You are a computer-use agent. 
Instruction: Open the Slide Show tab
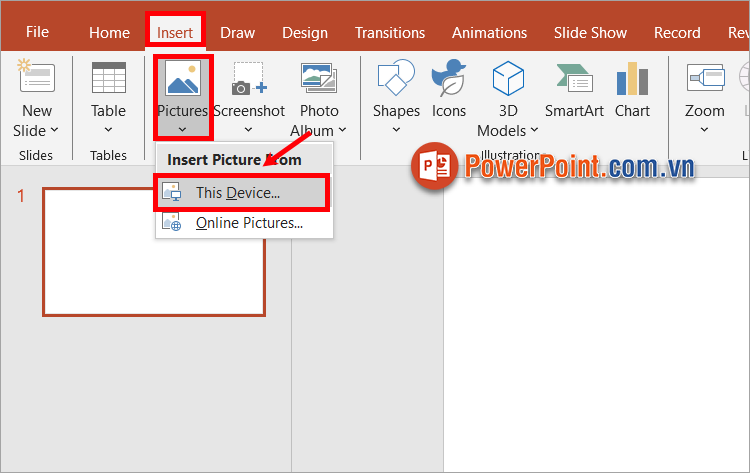[590, 33]
